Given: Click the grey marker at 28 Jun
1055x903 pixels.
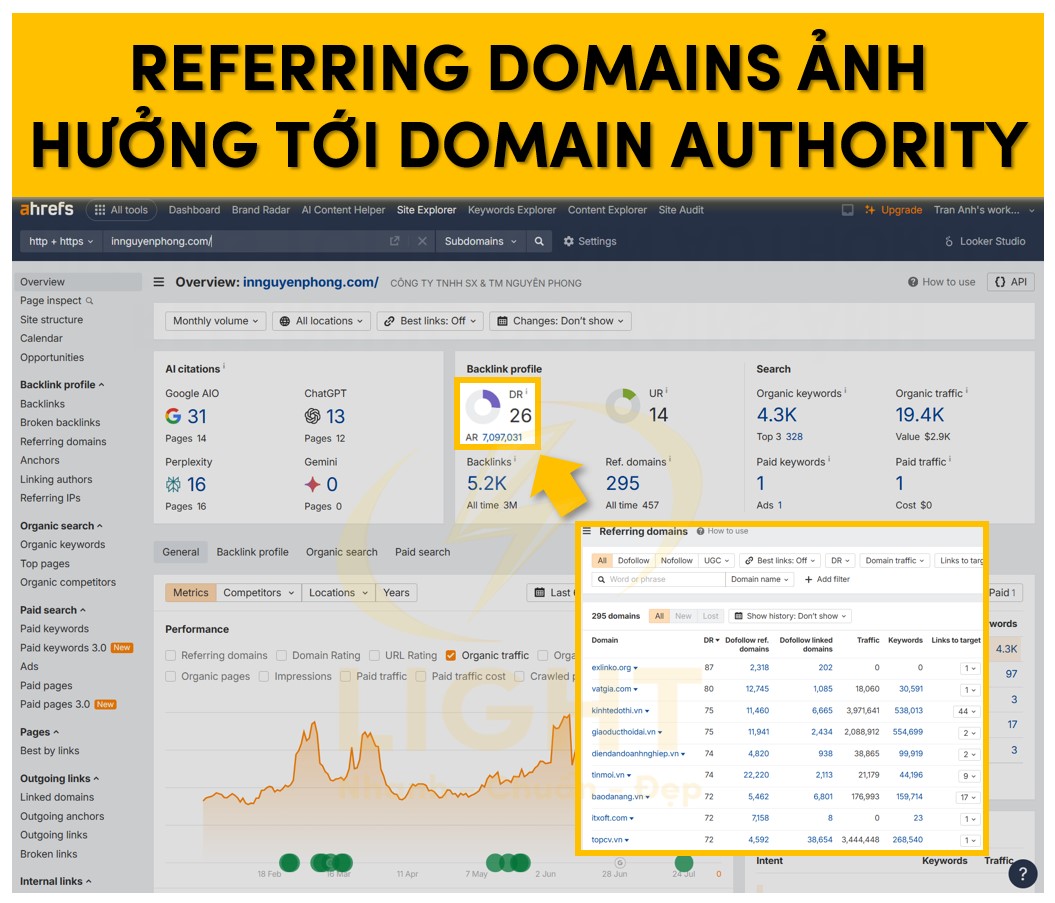Looking at the screenshot, I should click(x=620, y=863).
